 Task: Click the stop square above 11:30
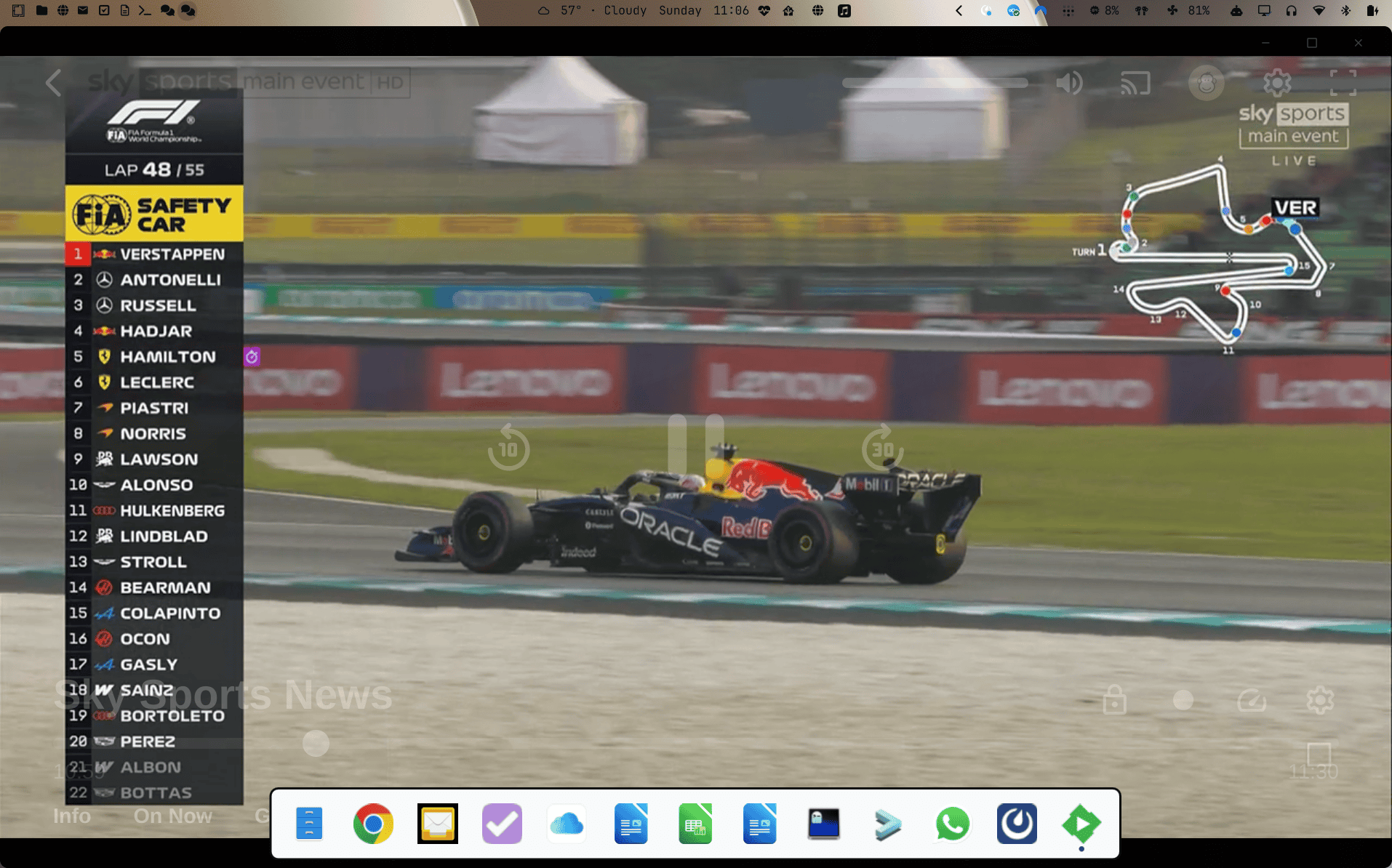[x=1319, y=753]
